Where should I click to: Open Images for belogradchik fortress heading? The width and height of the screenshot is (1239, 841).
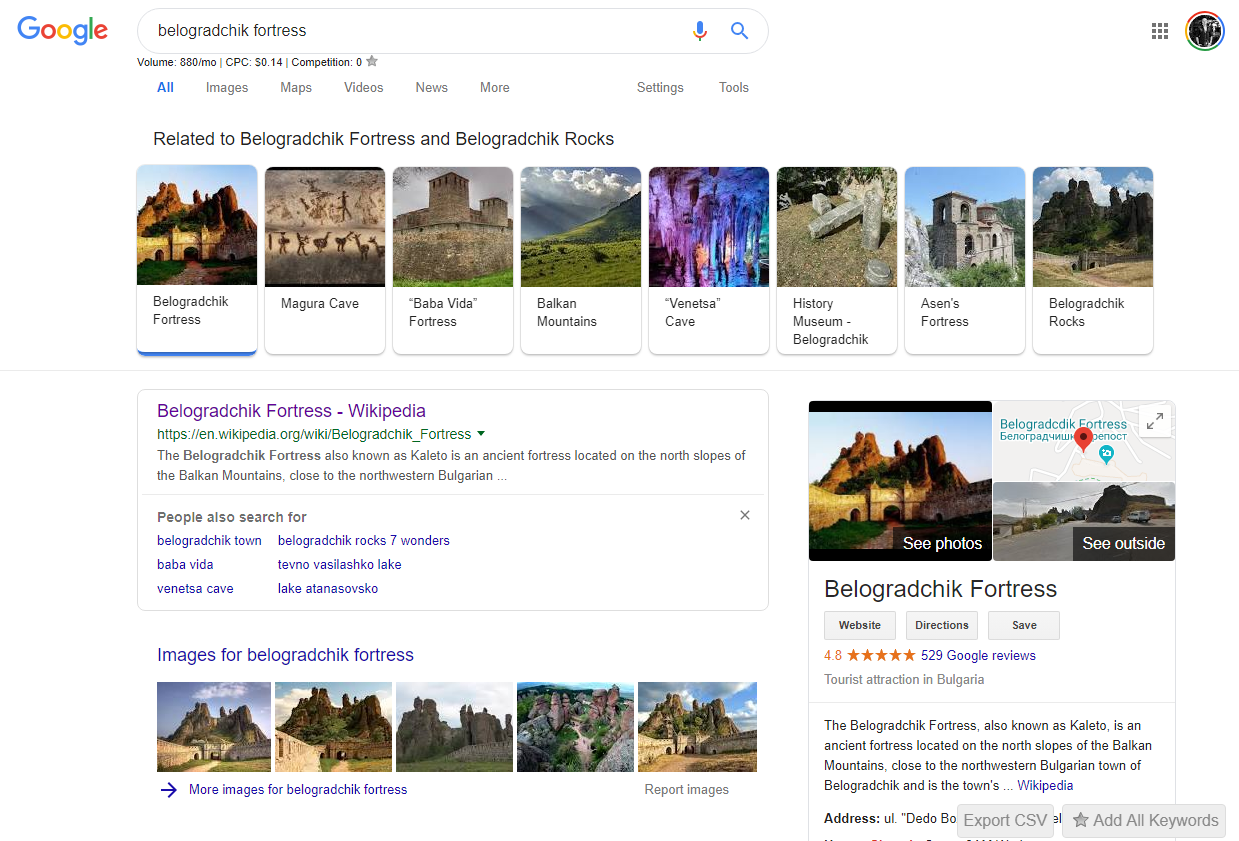(x=285, y=656)
